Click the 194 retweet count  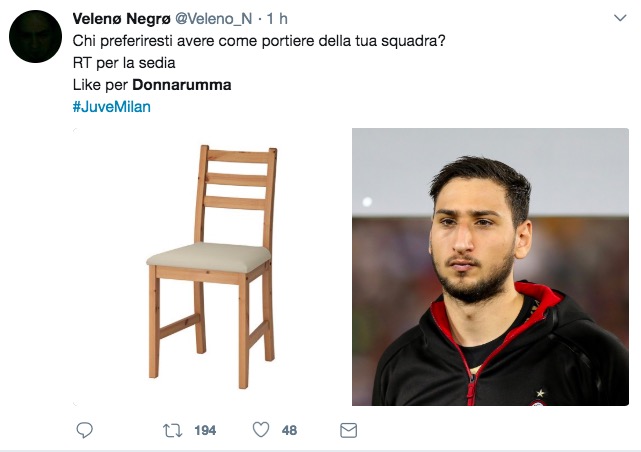(205, 430)
